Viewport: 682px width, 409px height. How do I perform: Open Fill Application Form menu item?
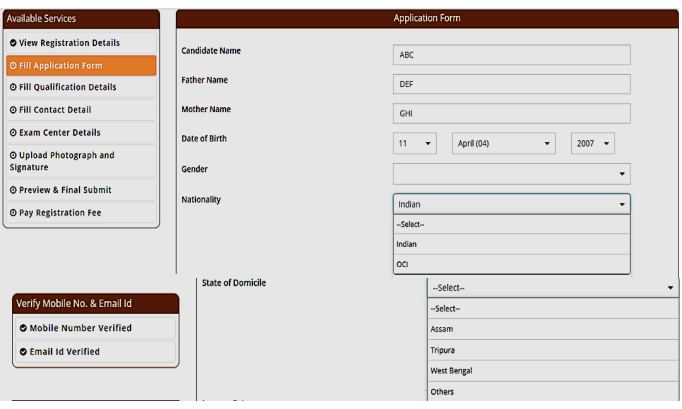(81, 66)
